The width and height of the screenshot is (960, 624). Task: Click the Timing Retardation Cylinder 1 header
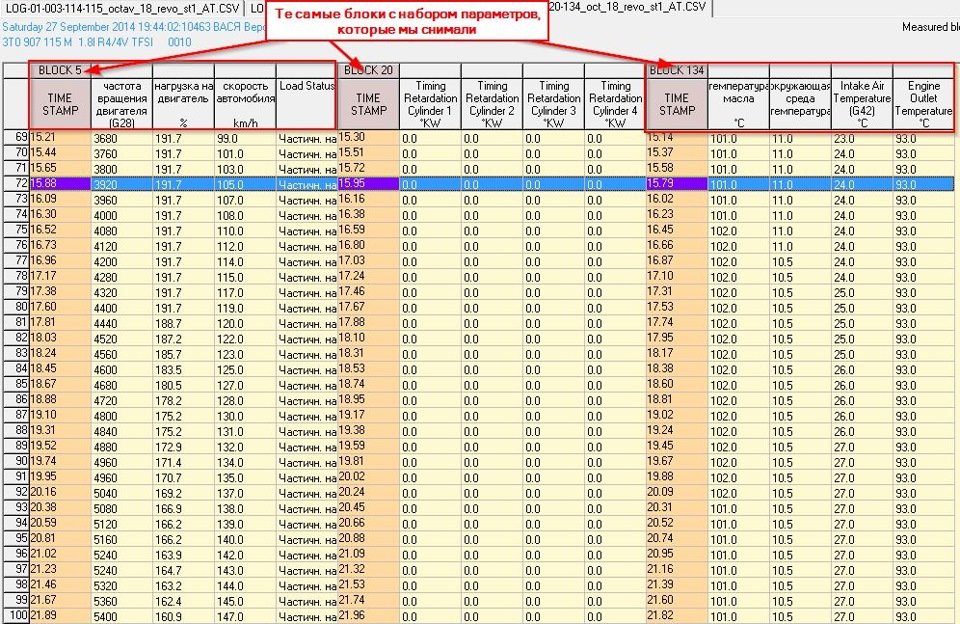[x=430, y=104]
